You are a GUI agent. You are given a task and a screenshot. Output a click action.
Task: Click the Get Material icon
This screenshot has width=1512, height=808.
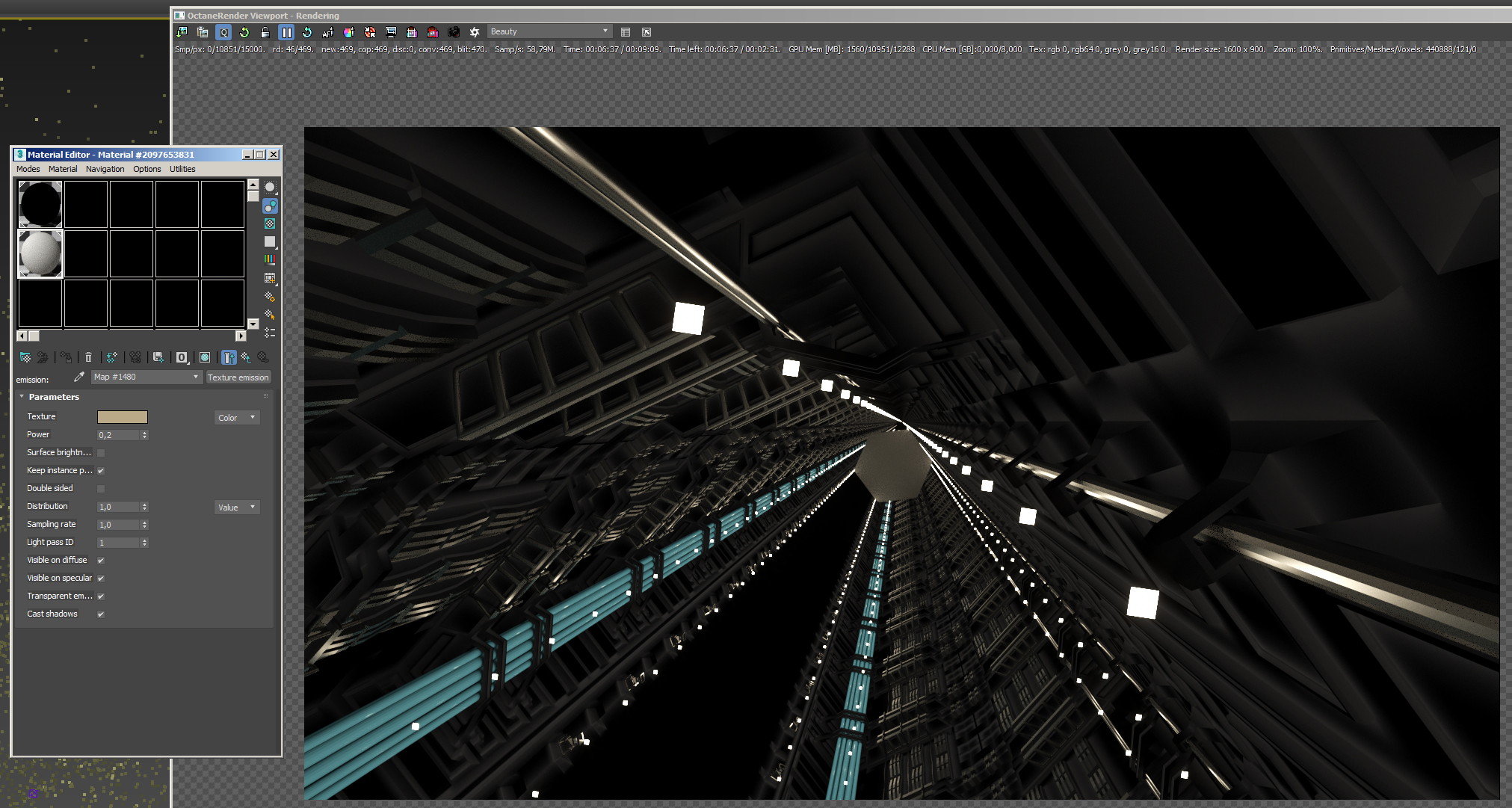[25, 357]
